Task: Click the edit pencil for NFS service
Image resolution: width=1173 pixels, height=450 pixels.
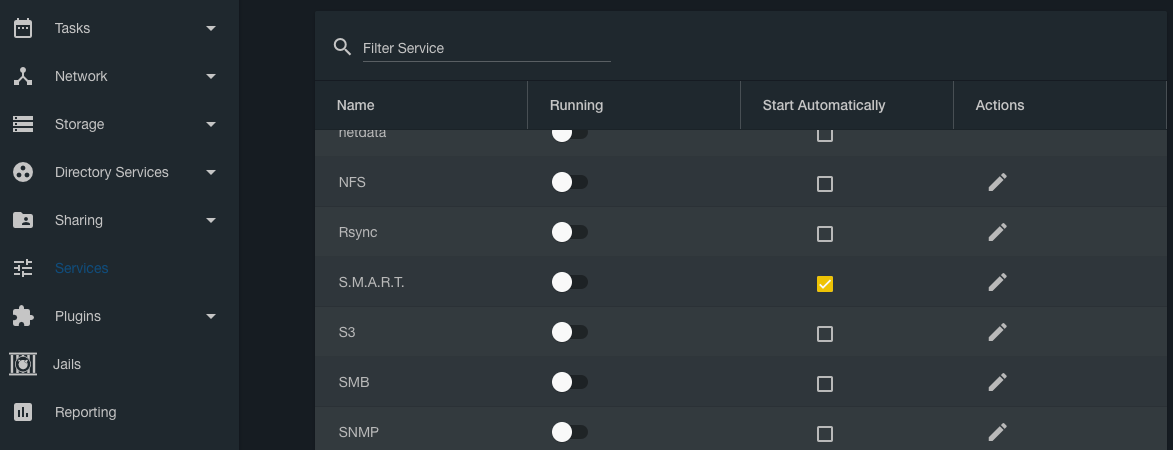Action: click(997, 182)
